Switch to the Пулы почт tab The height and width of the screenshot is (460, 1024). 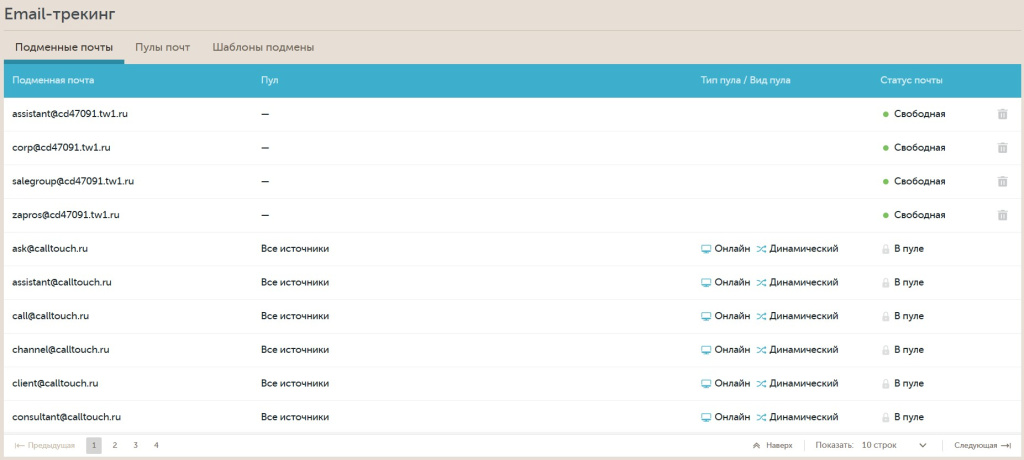(163, 48)
